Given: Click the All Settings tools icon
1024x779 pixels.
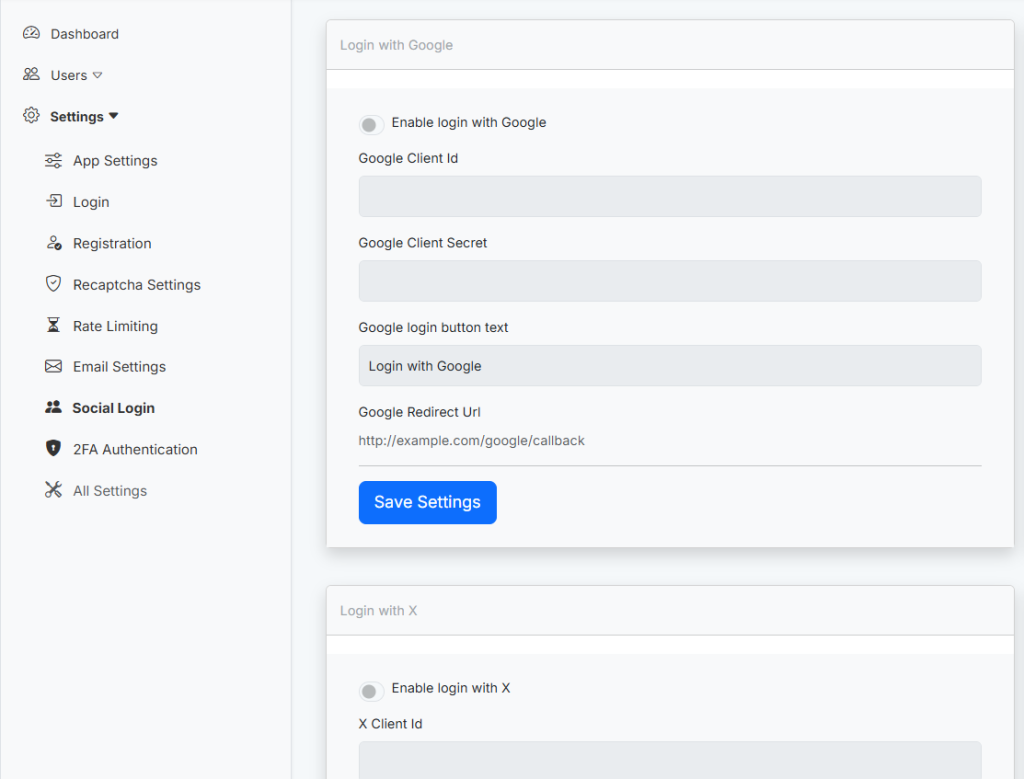Looking at the screenshot, I should pos(54,490).
